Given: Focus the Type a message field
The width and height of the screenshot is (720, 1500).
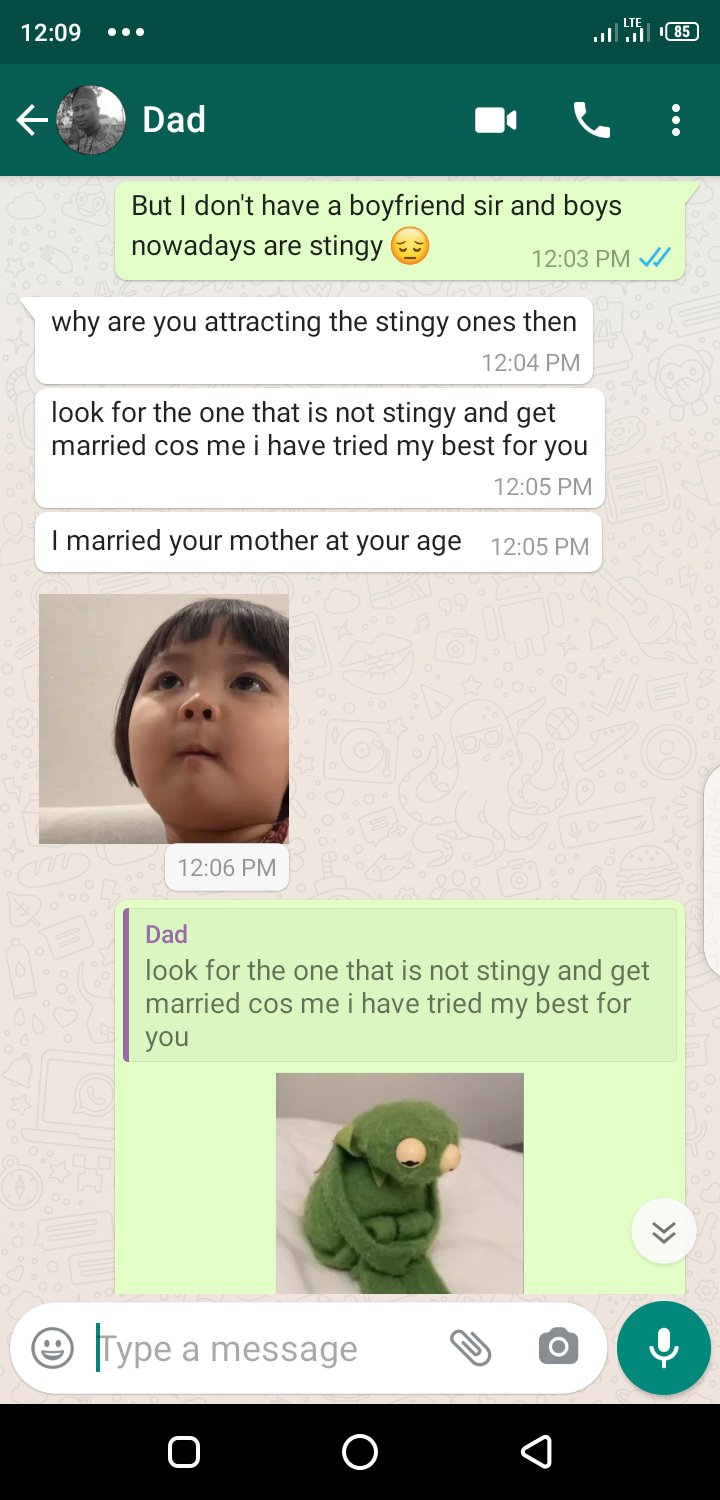Looking at the screenshot, I should coord(265,1349).
